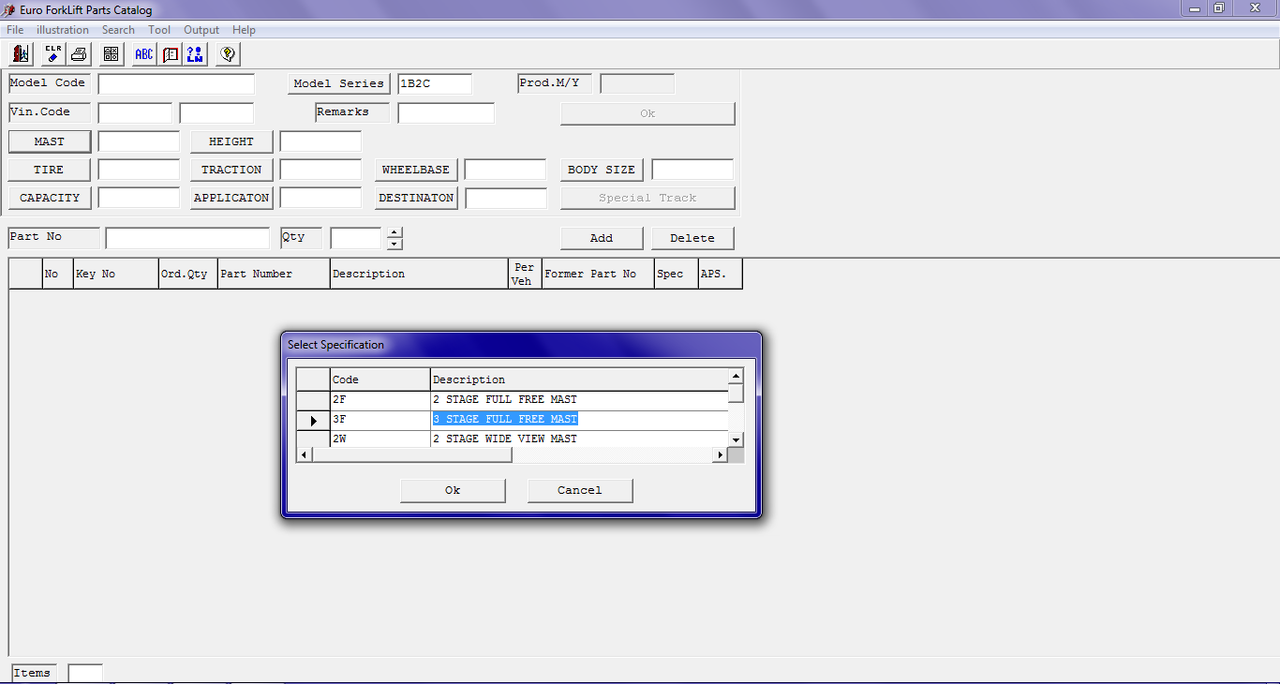Click the Add button
Viewport: 1280px width, 684px height.
(x=601, y=238)
